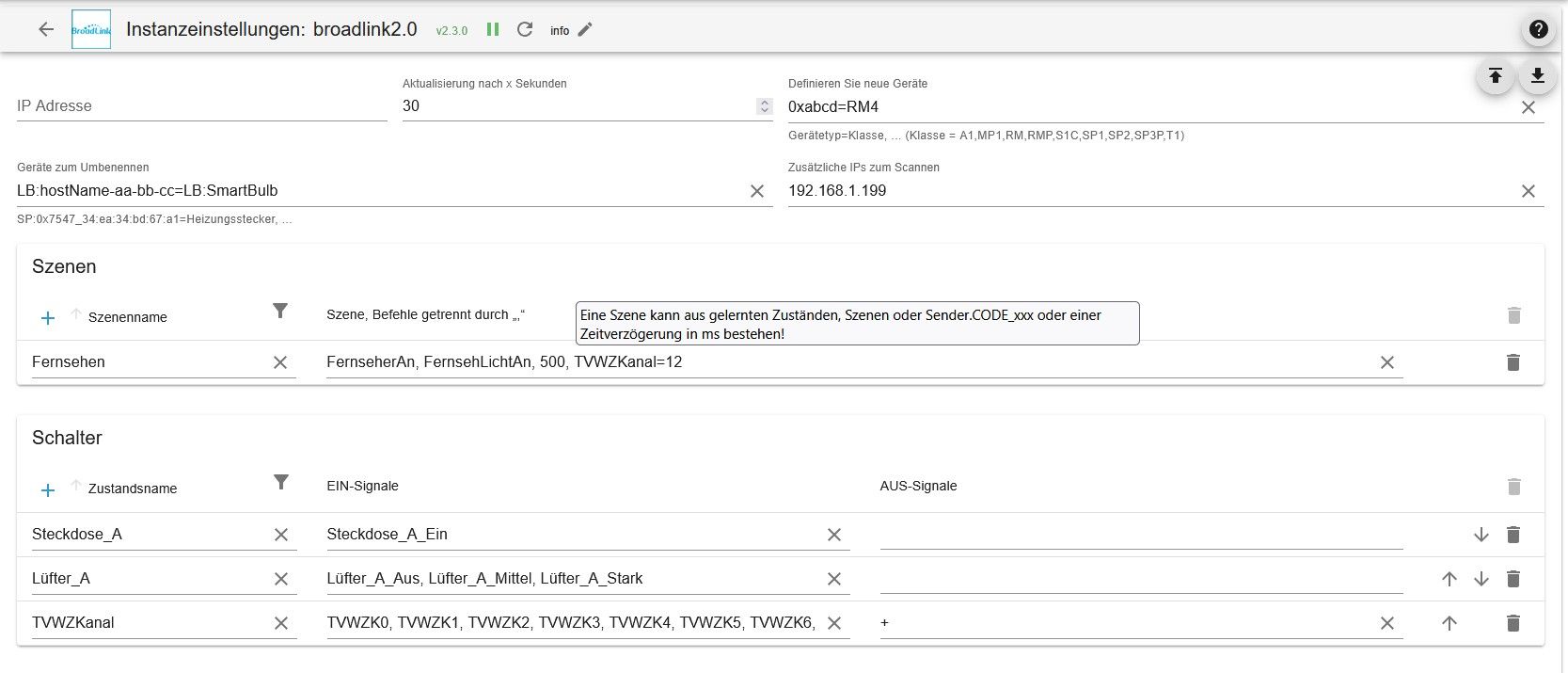The height and width of the screenshot is (673, 1568).
Task: Click the back arrow in header
Action: [x=46, y=29]
